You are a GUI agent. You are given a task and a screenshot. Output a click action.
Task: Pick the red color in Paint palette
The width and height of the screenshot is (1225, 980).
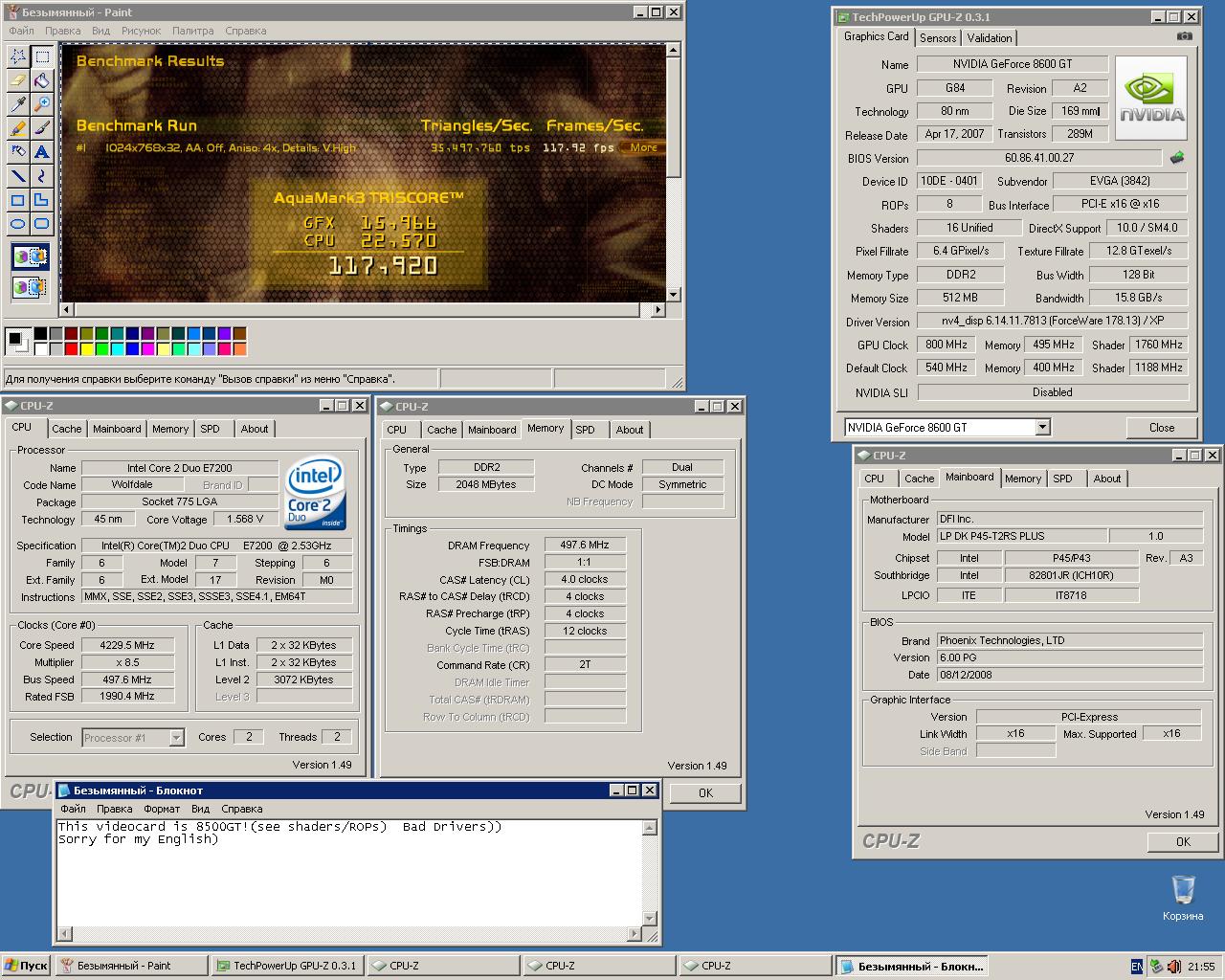pyautogui.click(x=72, y=349)
